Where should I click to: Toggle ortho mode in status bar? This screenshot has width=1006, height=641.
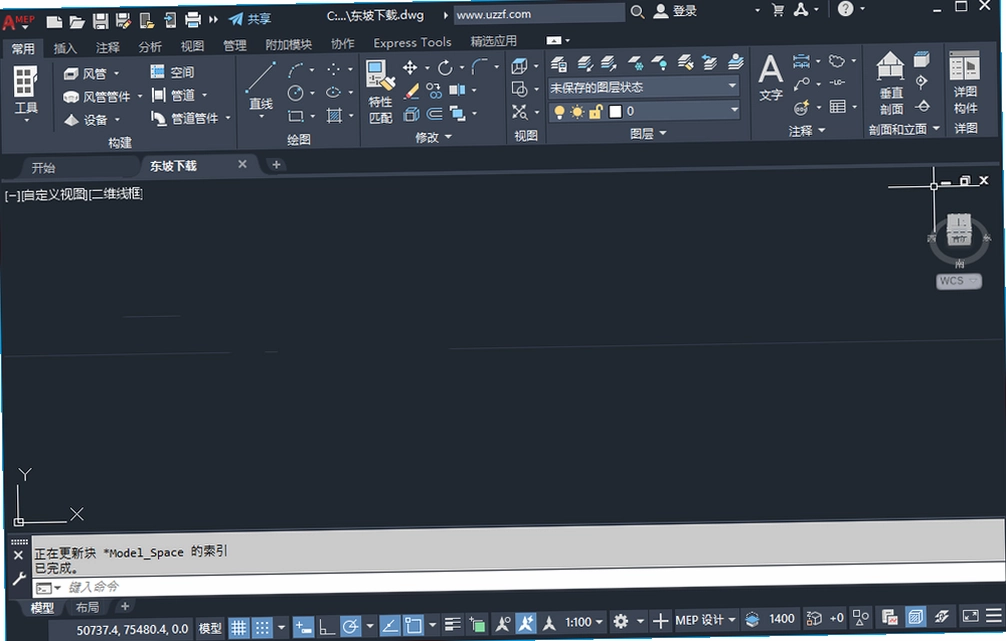[327, 626]
